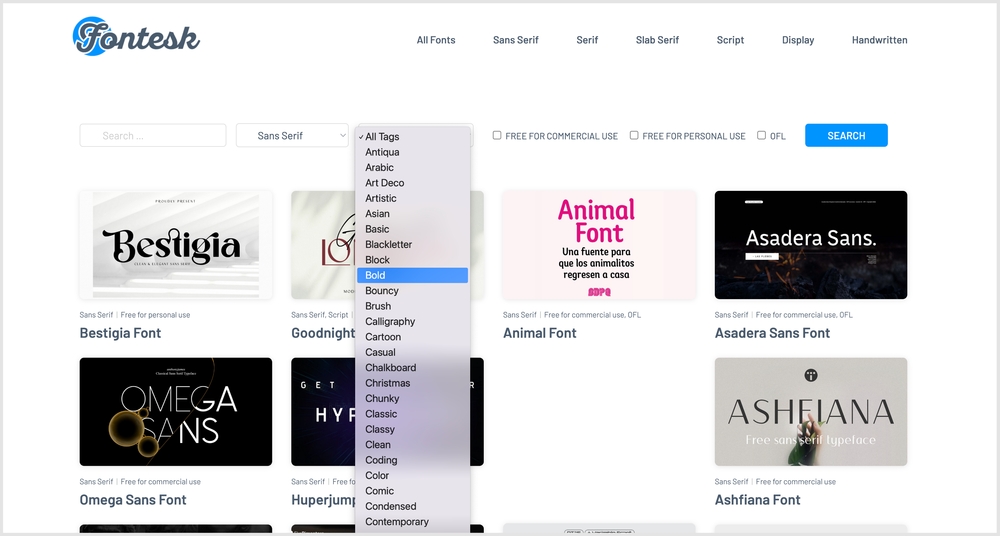Choose Block tag option
1000x536 pixels.
coord(413,260)
